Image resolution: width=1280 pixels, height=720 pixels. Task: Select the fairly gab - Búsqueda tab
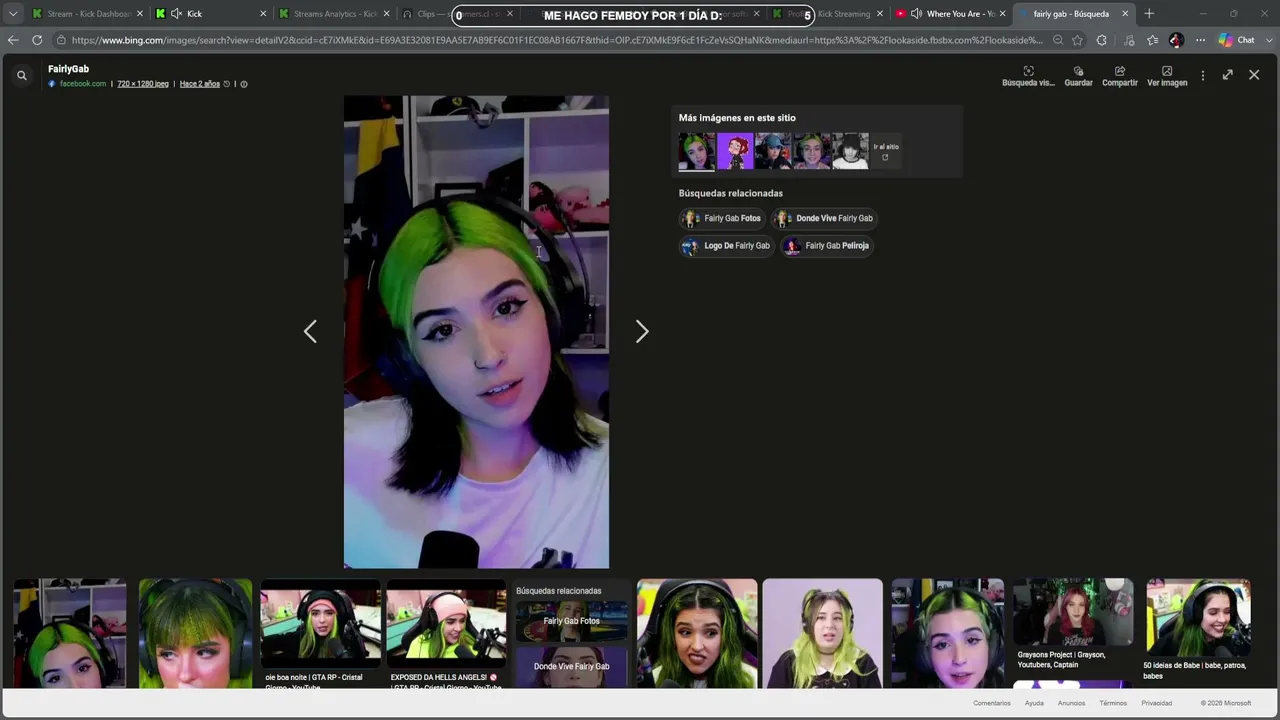tap(1074, 14)
